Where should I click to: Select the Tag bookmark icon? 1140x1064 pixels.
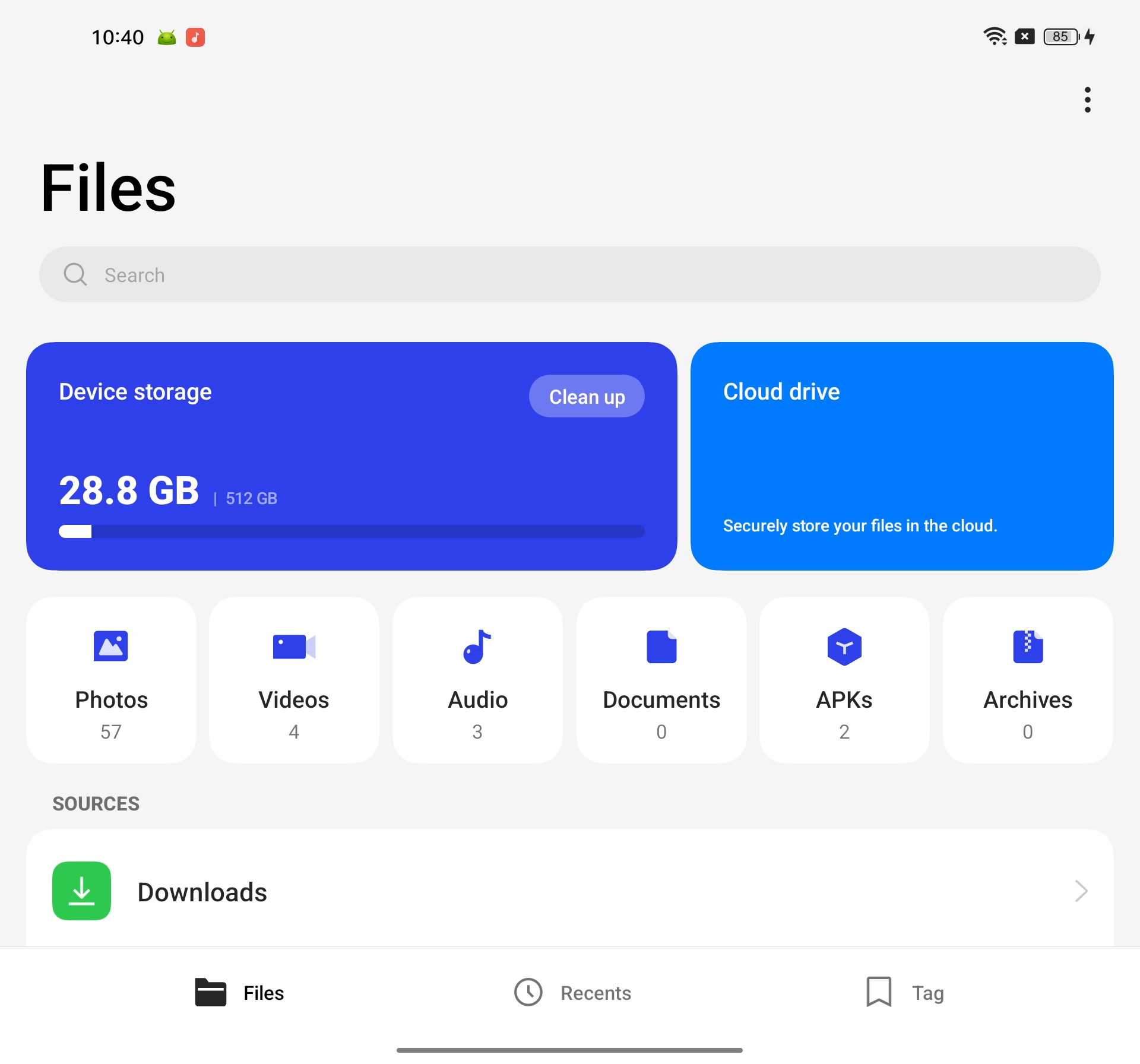[879, 992]
